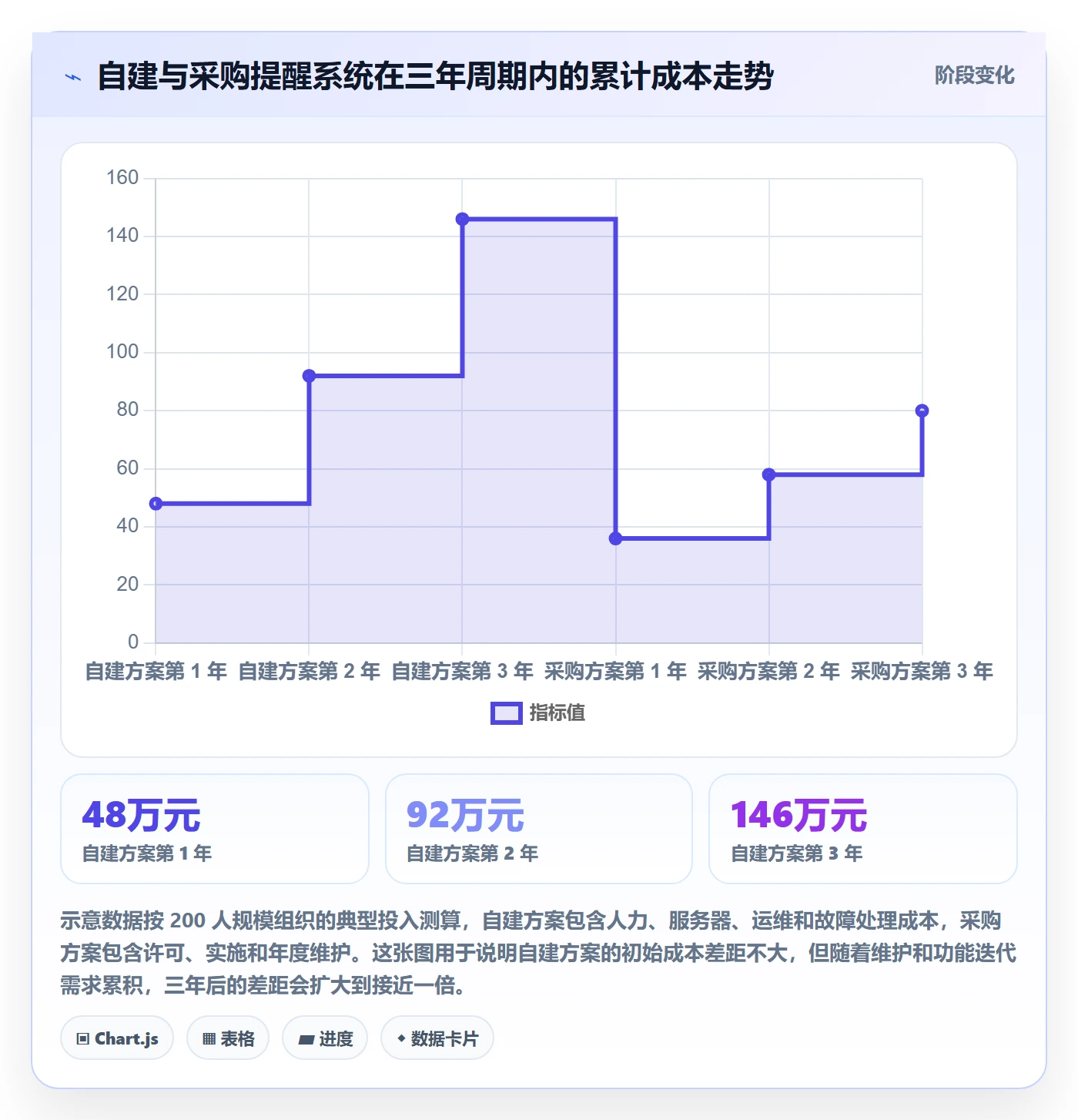
Task: Click the y-axis value 60
Action: (128, 468)
